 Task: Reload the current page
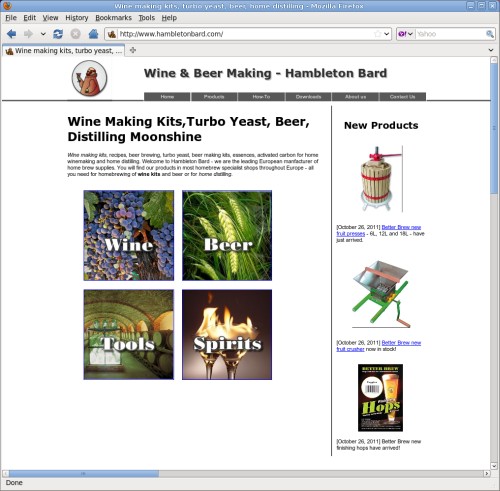click(58, 34)
